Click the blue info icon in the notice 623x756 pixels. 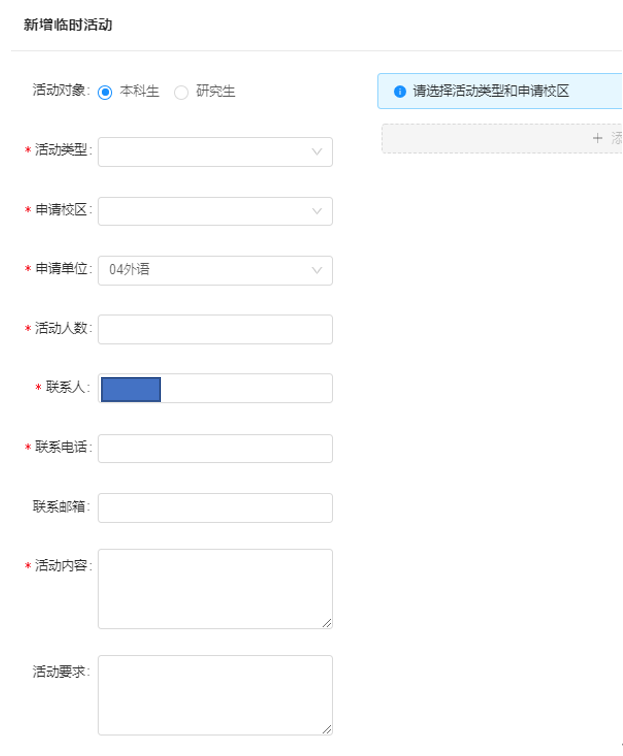pos(400,91)
